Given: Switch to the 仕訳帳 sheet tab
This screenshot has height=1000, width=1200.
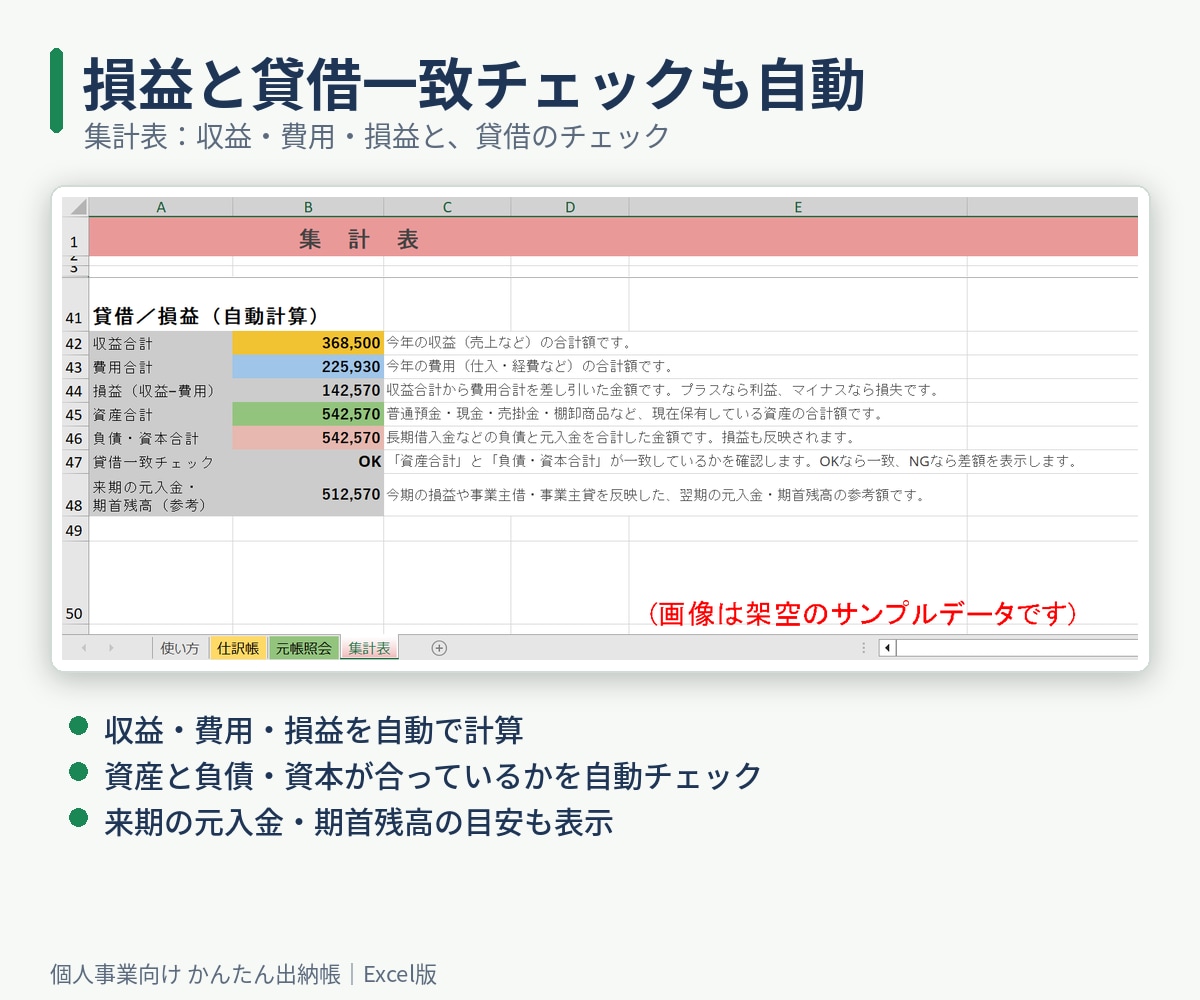Looking at the screenshot, I should [x=238, y=648].
